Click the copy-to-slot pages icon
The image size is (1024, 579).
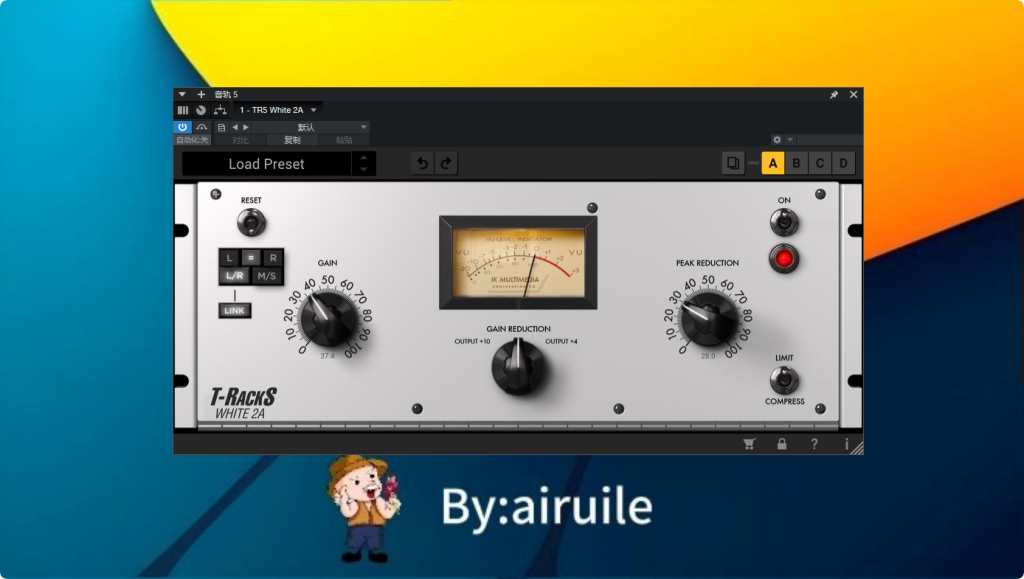pos(733,163)
